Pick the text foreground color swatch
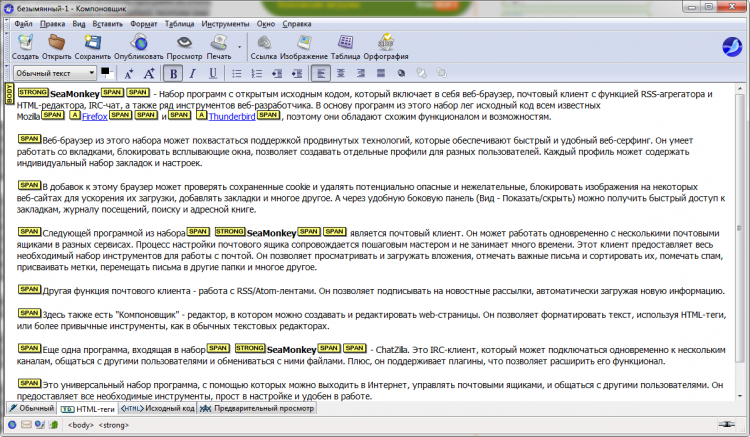The image size is (750, 437). pos(106,73)
